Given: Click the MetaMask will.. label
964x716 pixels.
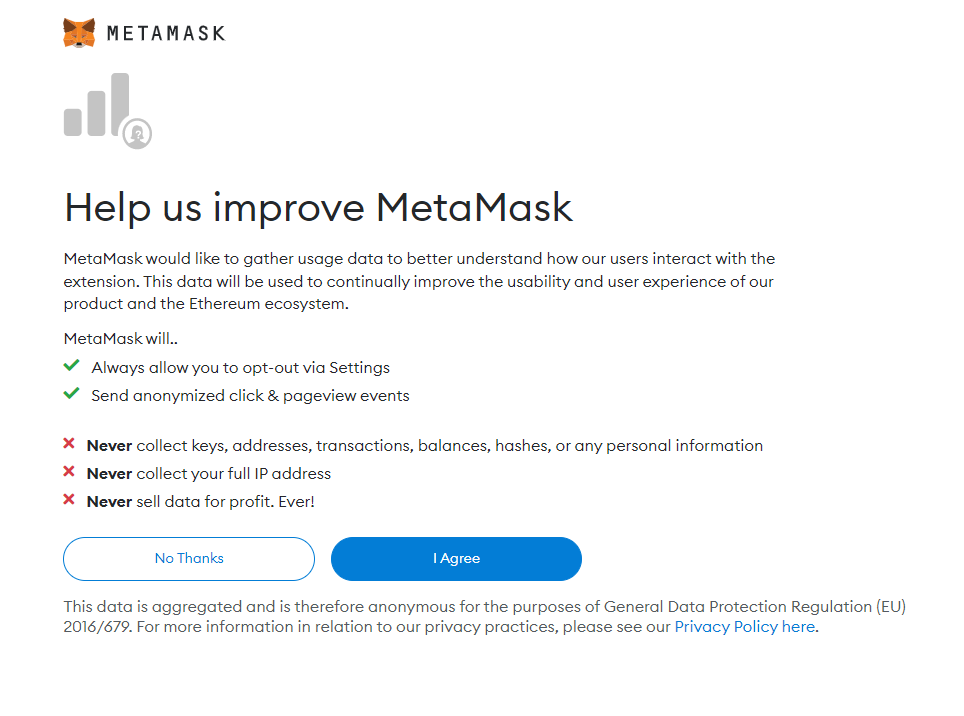Looking at the screenshot, I should [120, 339].
